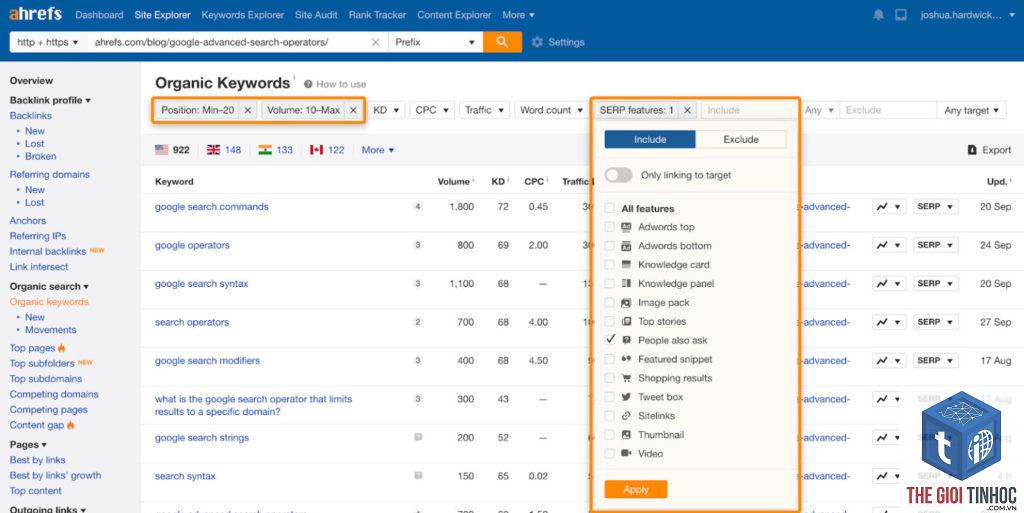Open Keywords Explorer in top navigation
1024x513 pixels.
coord(242,14)
